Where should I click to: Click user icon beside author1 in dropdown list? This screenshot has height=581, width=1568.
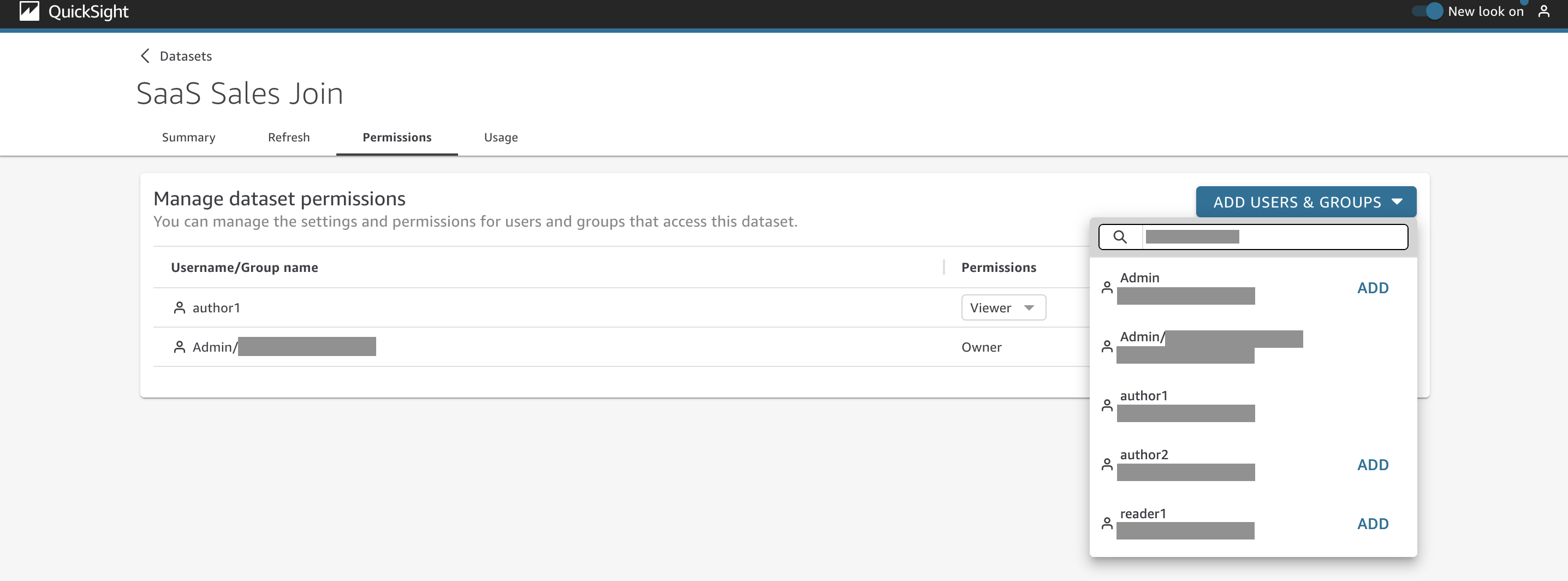point(1107,406)
